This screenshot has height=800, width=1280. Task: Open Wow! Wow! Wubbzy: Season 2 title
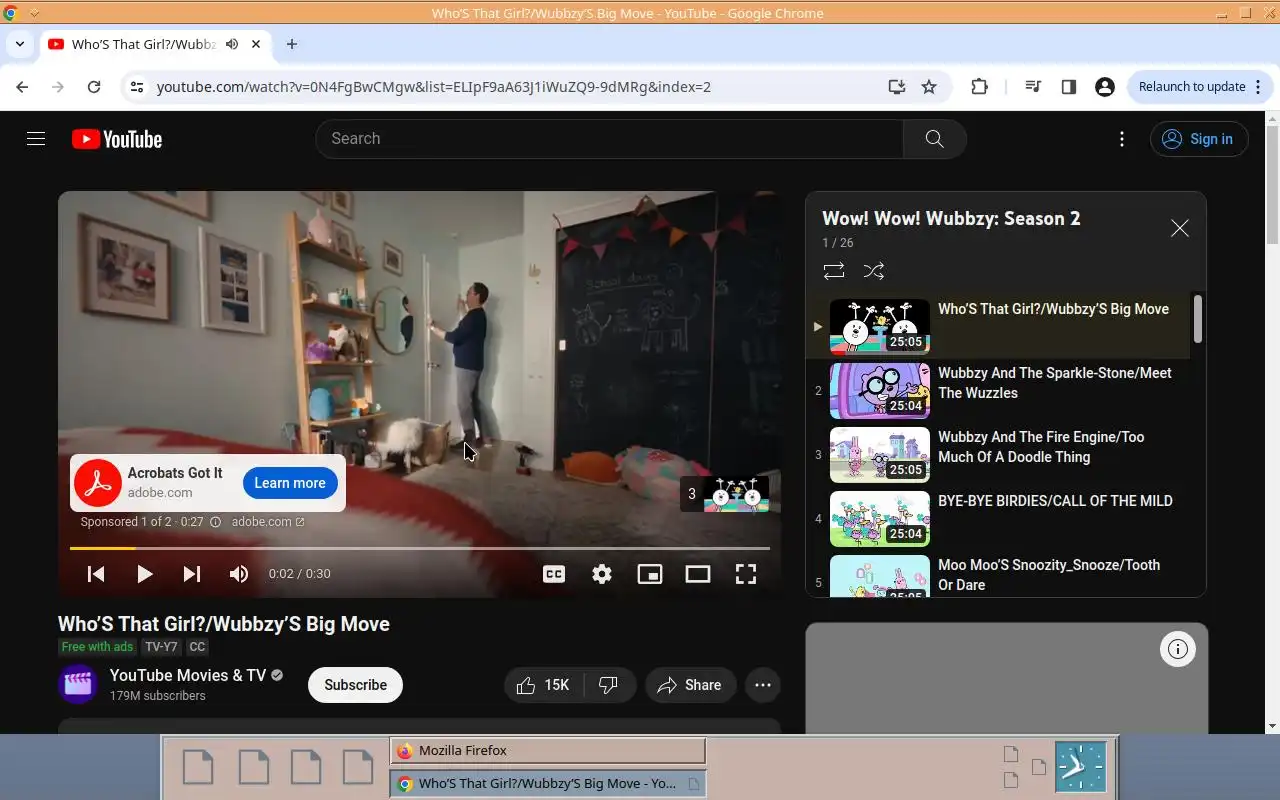pos(951,218)
